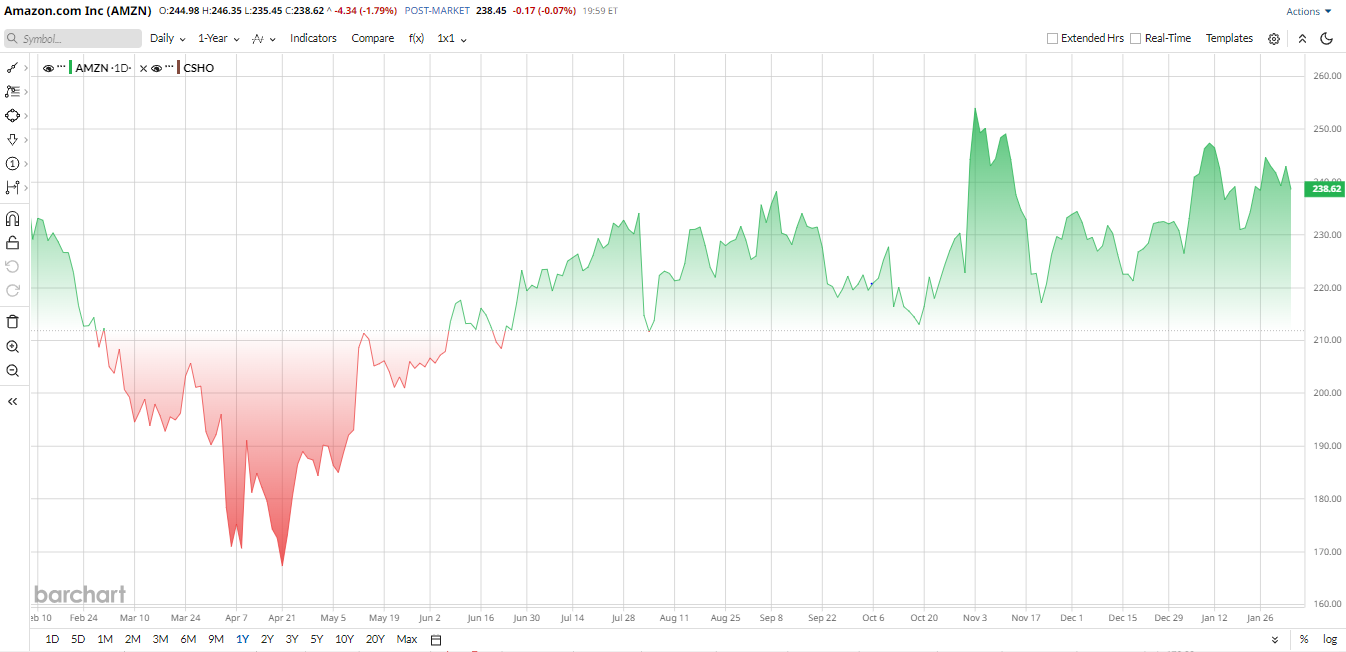Select the 1M time range
Viewport: 1346px width, 652px height.
(105, 640)
